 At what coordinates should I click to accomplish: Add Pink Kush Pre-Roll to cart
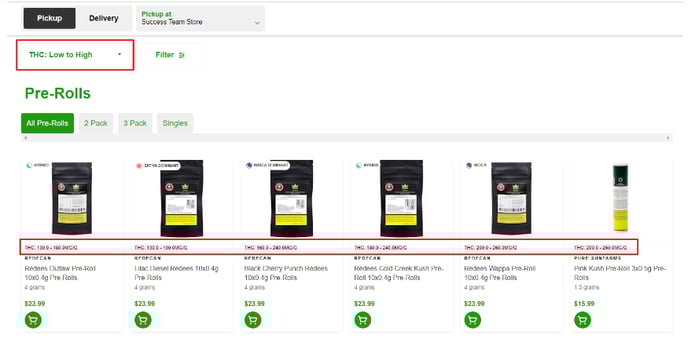click(x=583, y=320)
